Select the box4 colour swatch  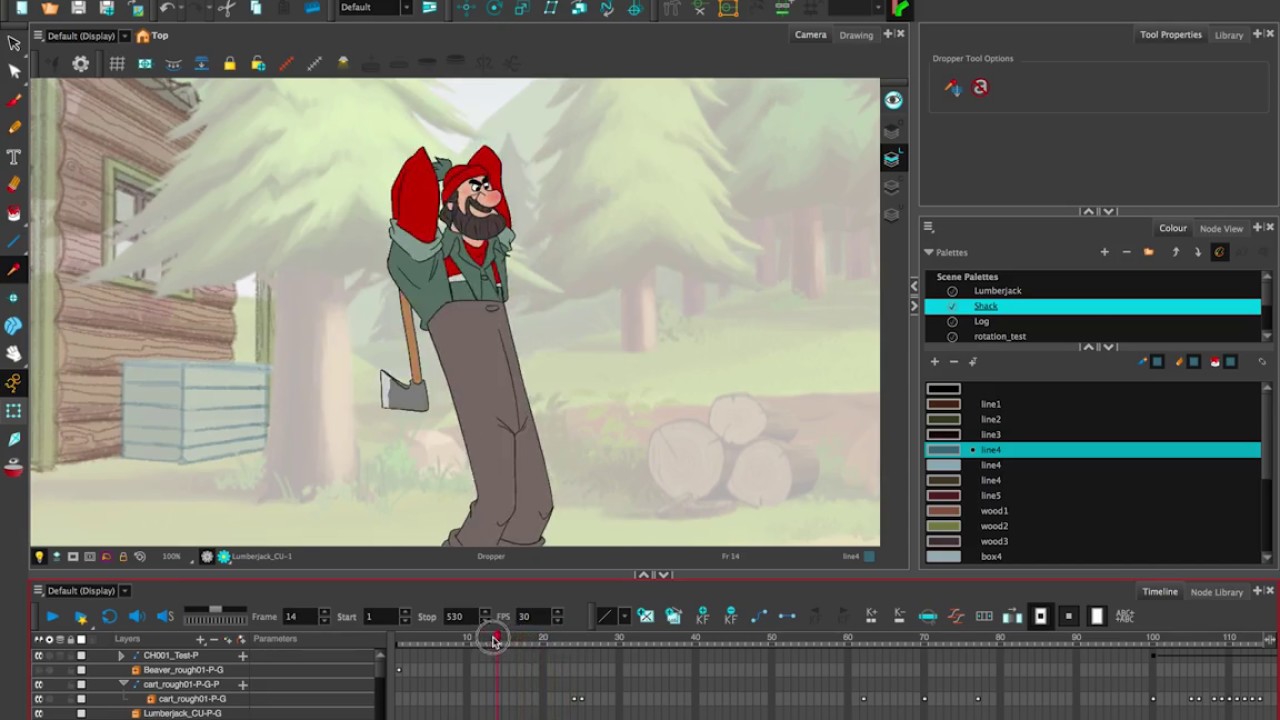(943, 557)
